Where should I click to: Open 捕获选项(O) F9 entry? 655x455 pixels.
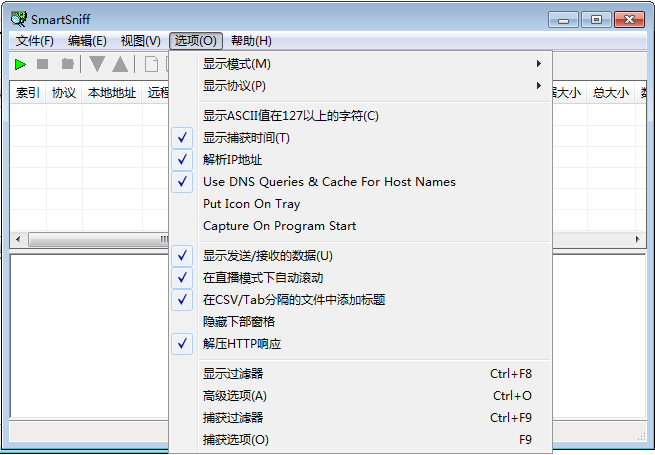361,440
